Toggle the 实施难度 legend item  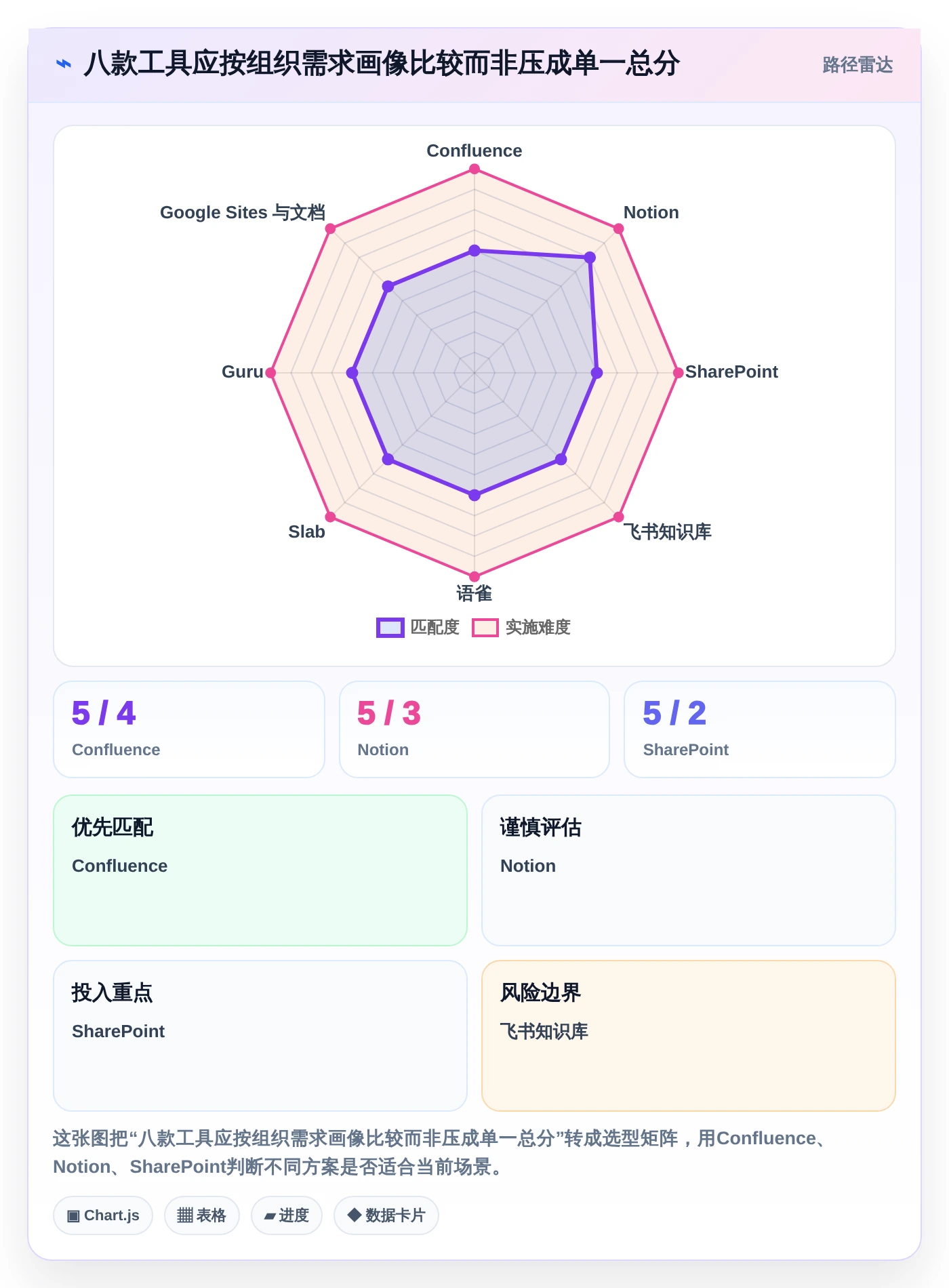tap(521, 628)
